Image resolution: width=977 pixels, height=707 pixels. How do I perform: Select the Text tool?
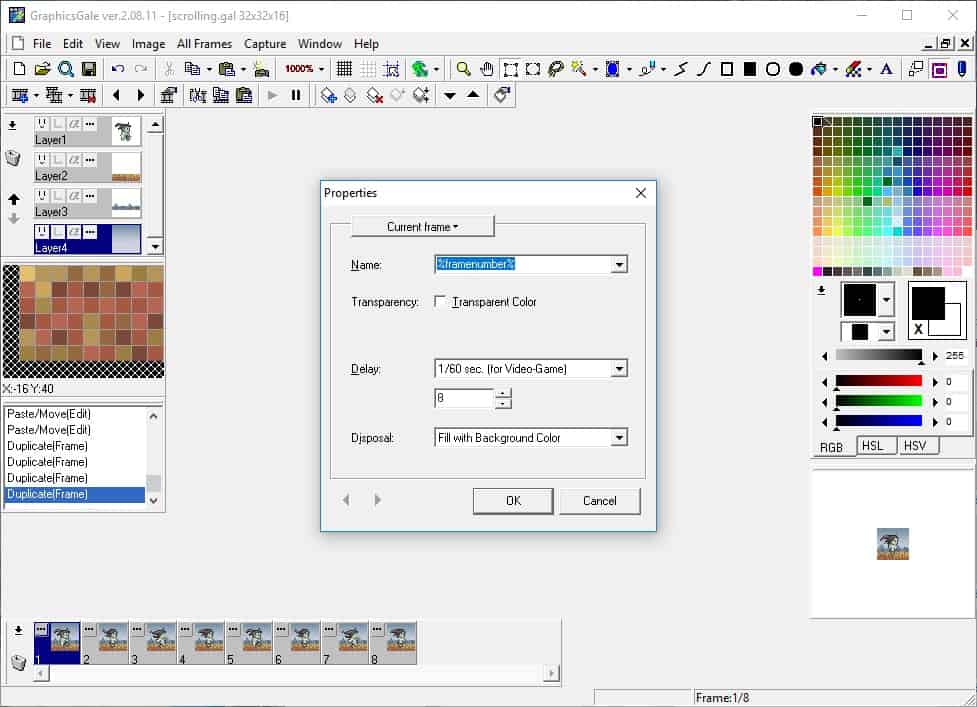[886, 69]
